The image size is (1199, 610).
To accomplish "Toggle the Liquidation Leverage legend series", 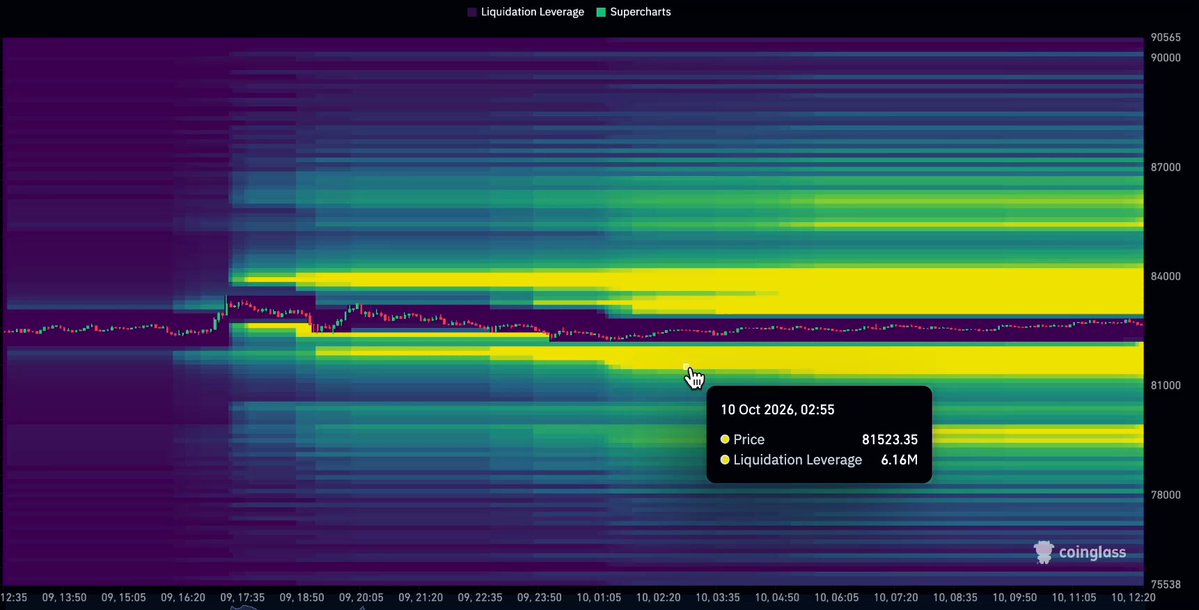I will 525,12.
